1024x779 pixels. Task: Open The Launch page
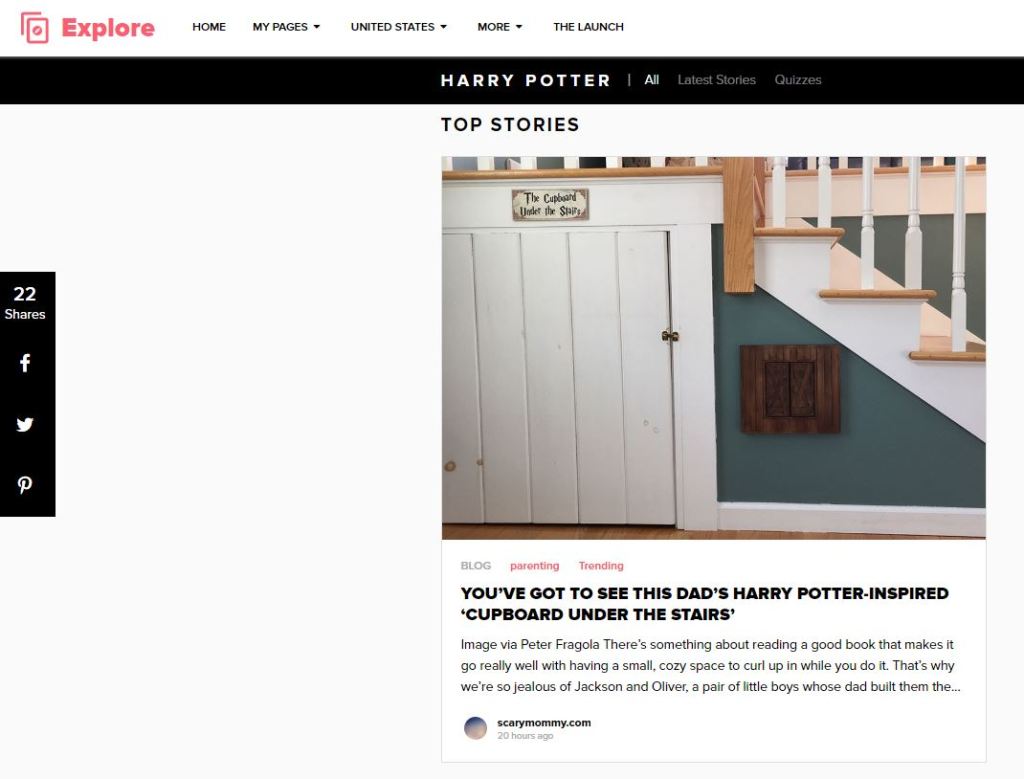tap(588, 27)
